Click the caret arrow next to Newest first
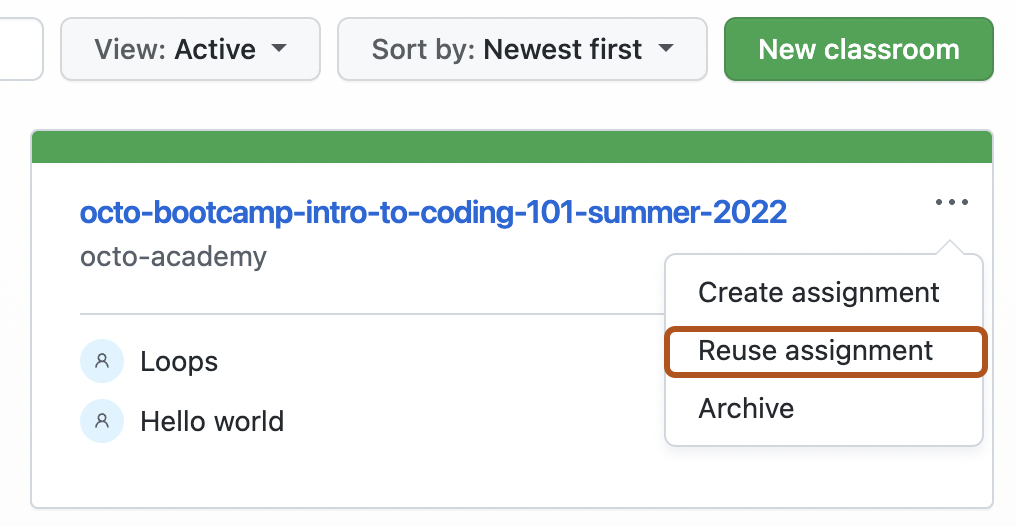Image resolution: width=1016 pixels, height=526 pixels. click(665, 48)
